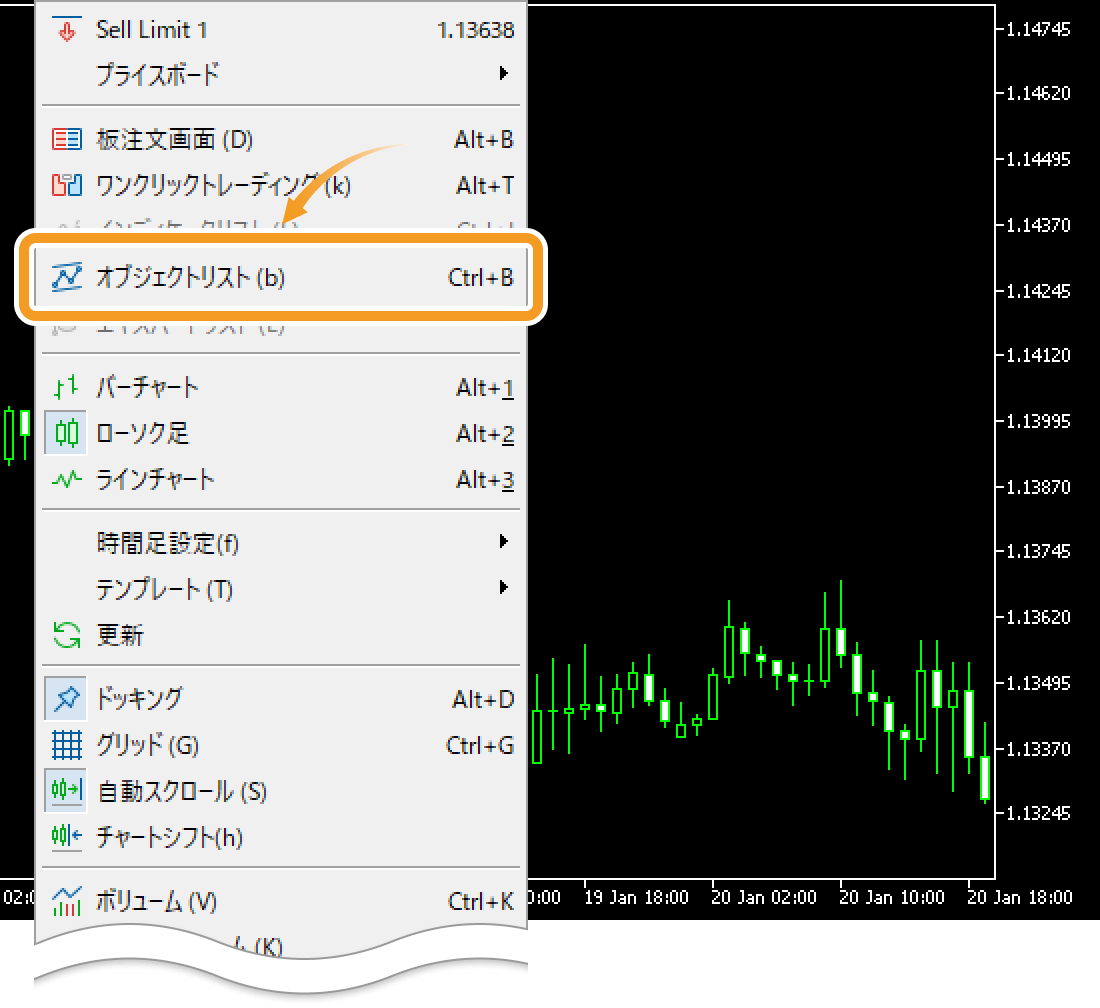Open テンプレート (T) submenu
This screenshot has width=1100, height=1008.
pos(281,589)
